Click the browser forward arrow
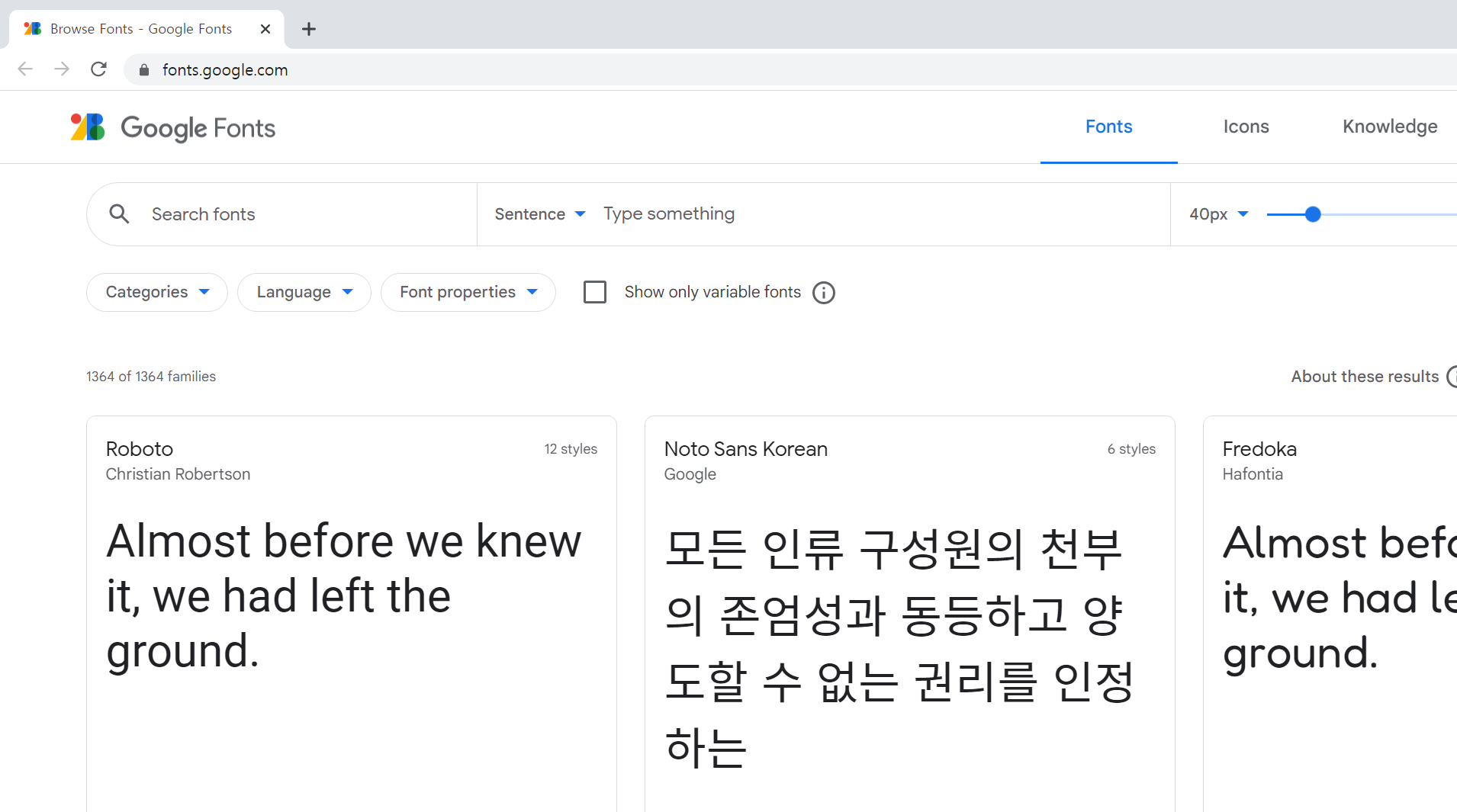1457x812 pixels. point(62,69)
